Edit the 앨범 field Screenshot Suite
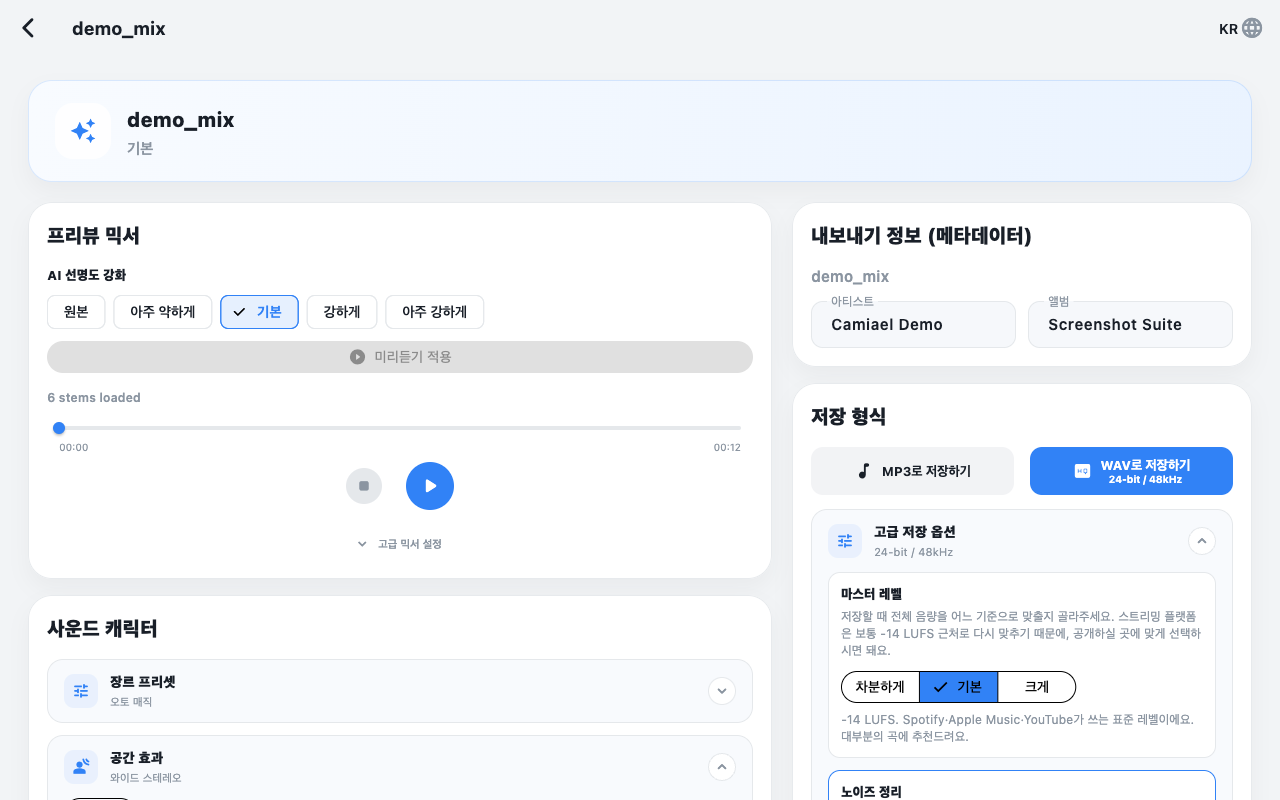This screenshot has width=1280, height=800. coord(1130,325)
